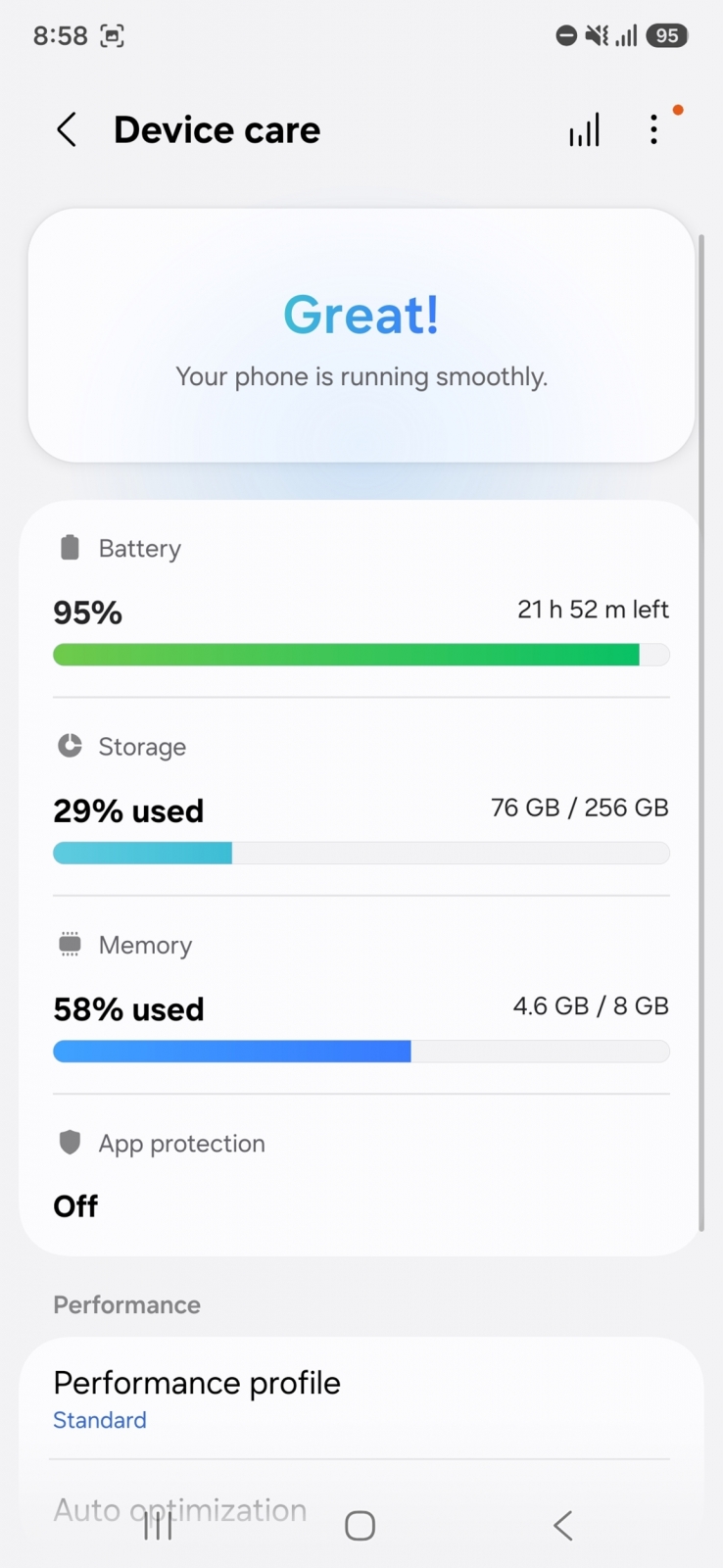Tap App protection Off status
The width and height of the screenshot is (723, 1568).
(75, 1206)
